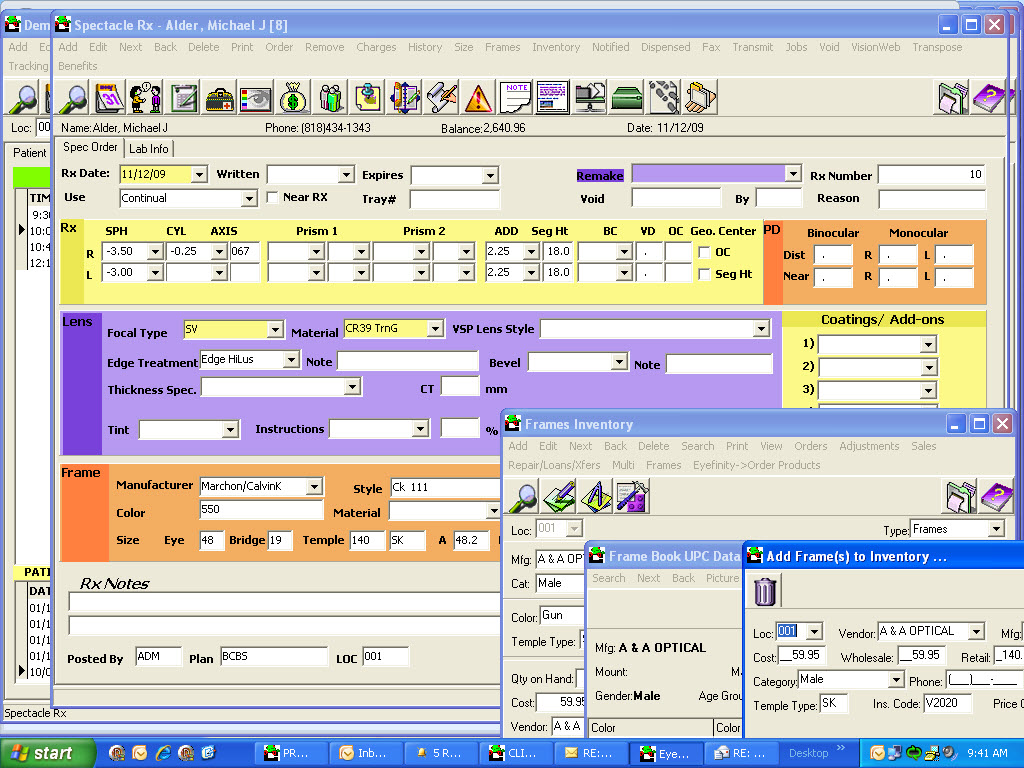Click the money bag dollar icon

293,98
